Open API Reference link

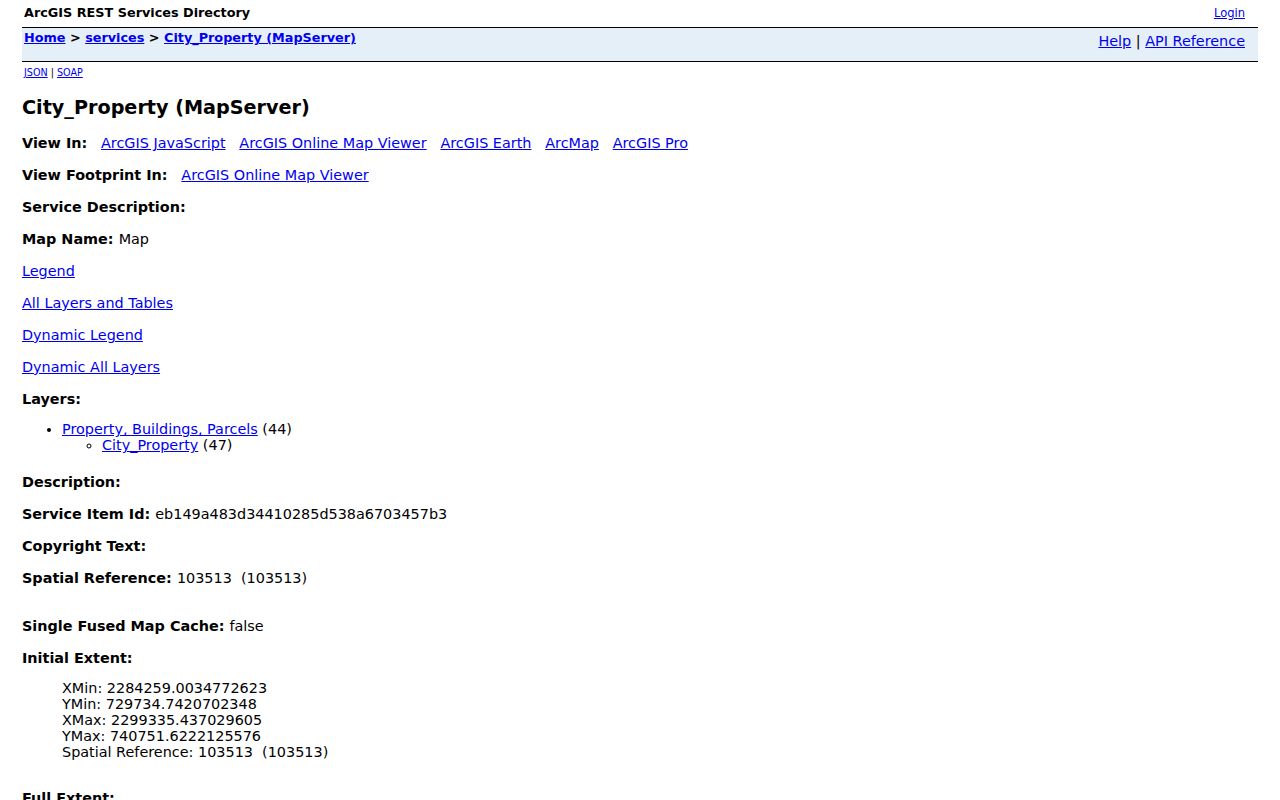1195,41
